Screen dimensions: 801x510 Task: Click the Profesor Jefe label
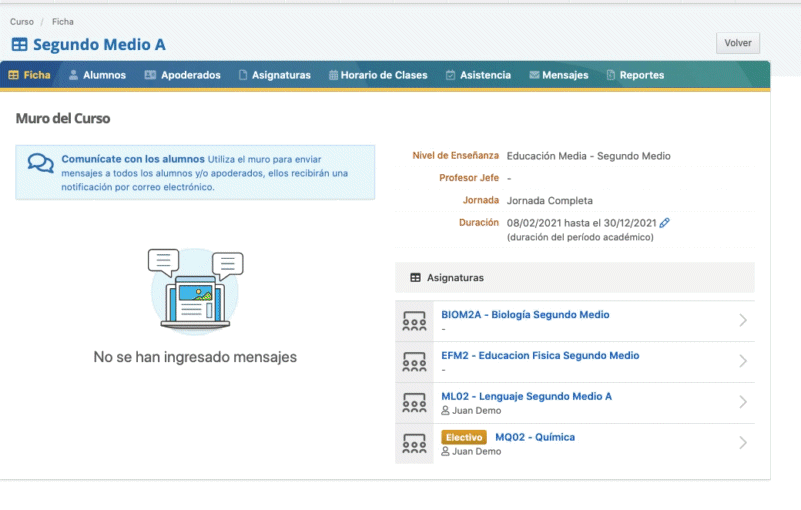pos(469,178)
